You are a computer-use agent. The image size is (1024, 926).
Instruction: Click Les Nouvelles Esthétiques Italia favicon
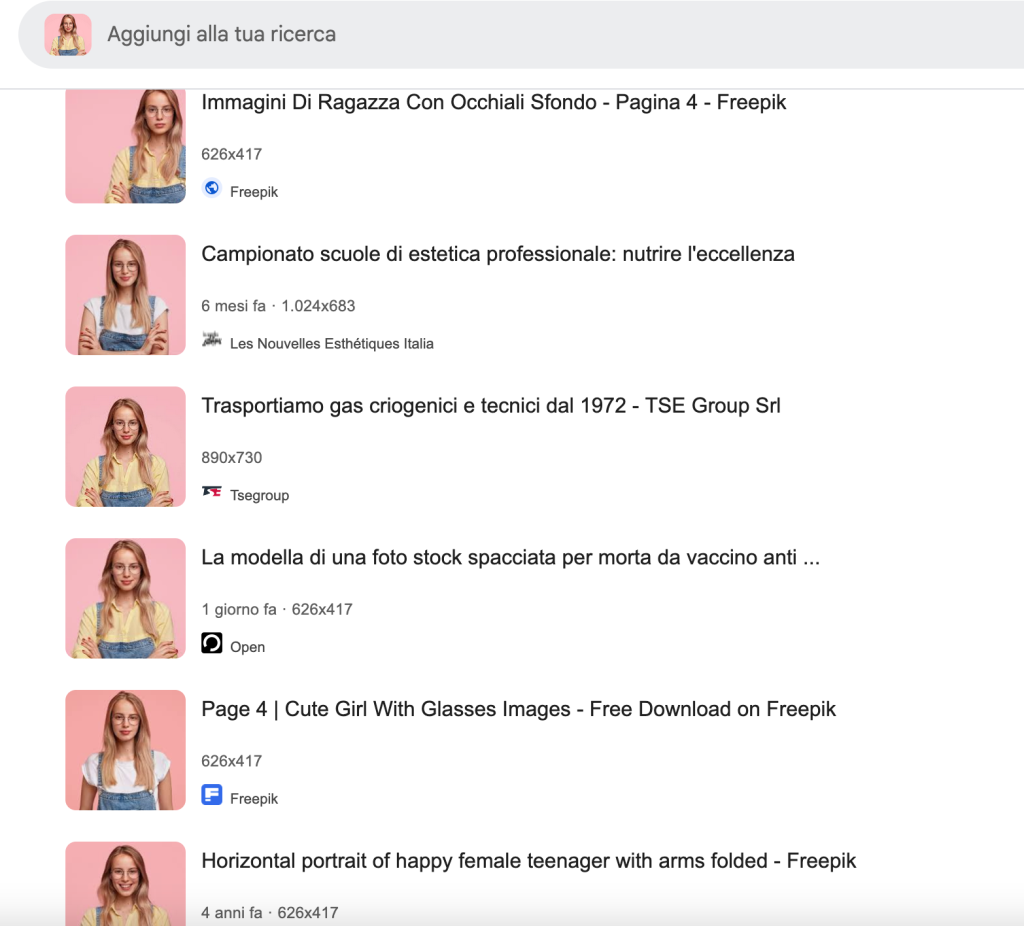(212, 340)
